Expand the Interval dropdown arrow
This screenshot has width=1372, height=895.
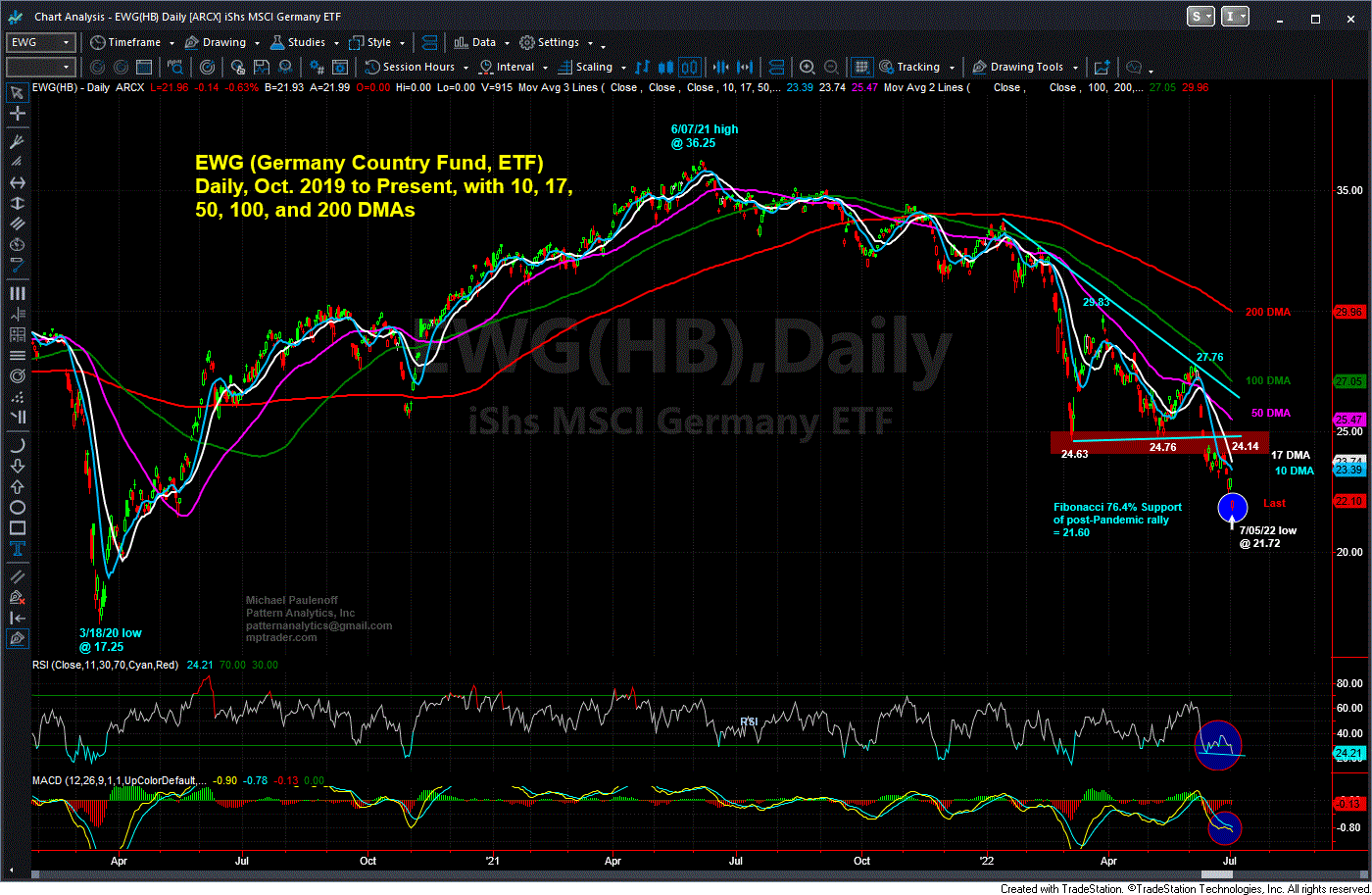(x=545, y=68)
